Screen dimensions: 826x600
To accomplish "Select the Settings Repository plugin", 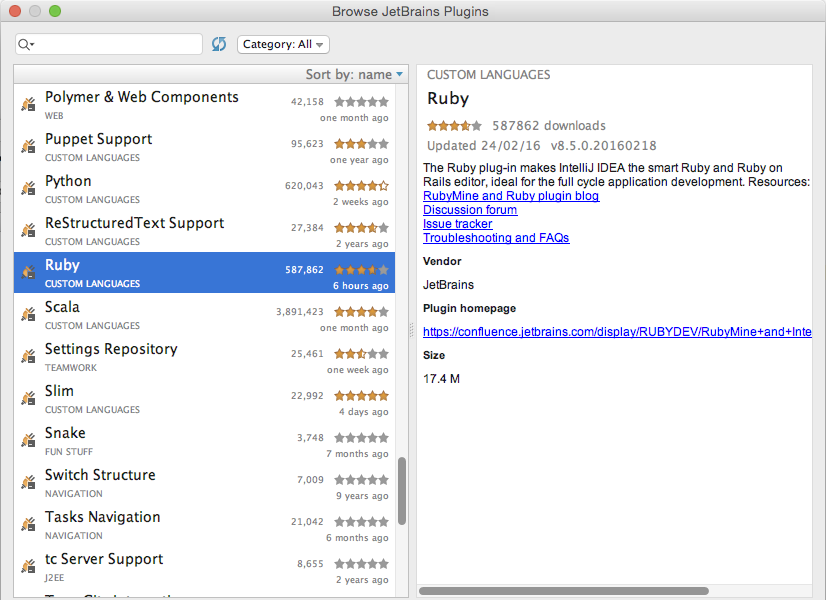I will point(204,357).
